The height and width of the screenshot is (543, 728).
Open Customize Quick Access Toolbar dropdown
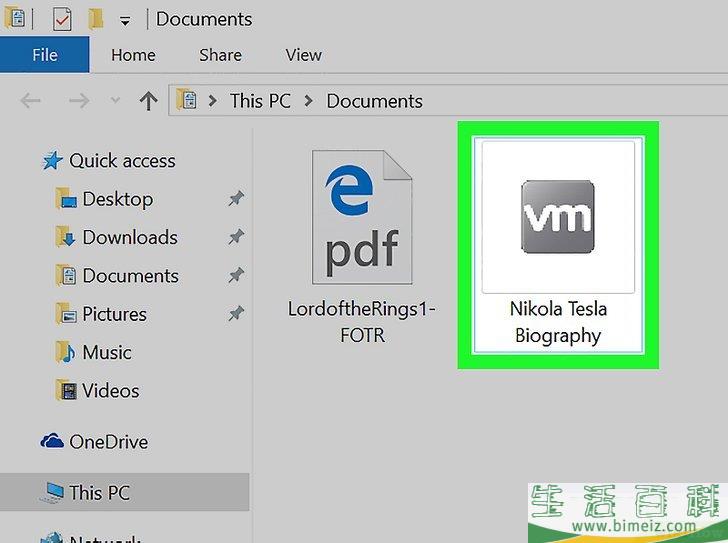tap(125, 20)
